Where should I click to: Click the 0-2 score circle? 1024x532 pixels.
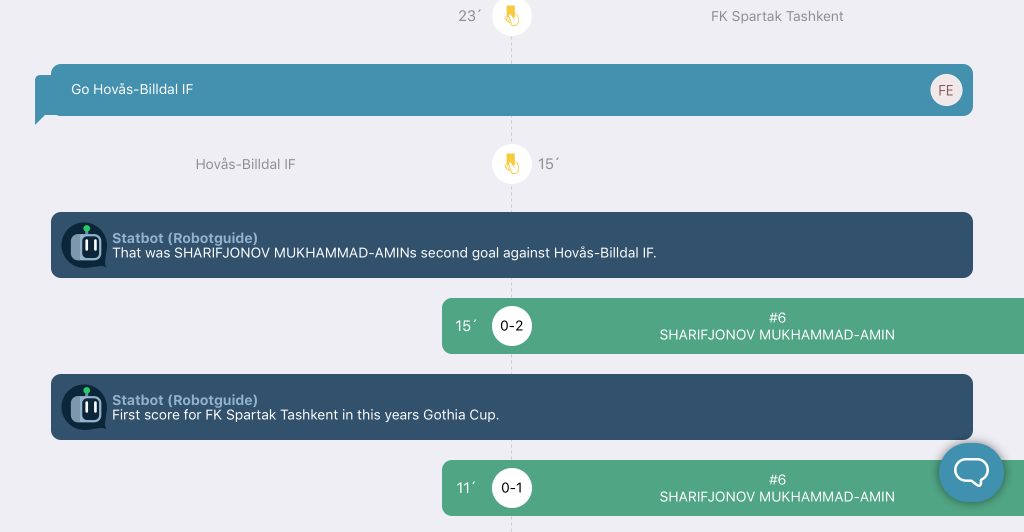pyautogui.click(x=511, y=326)
